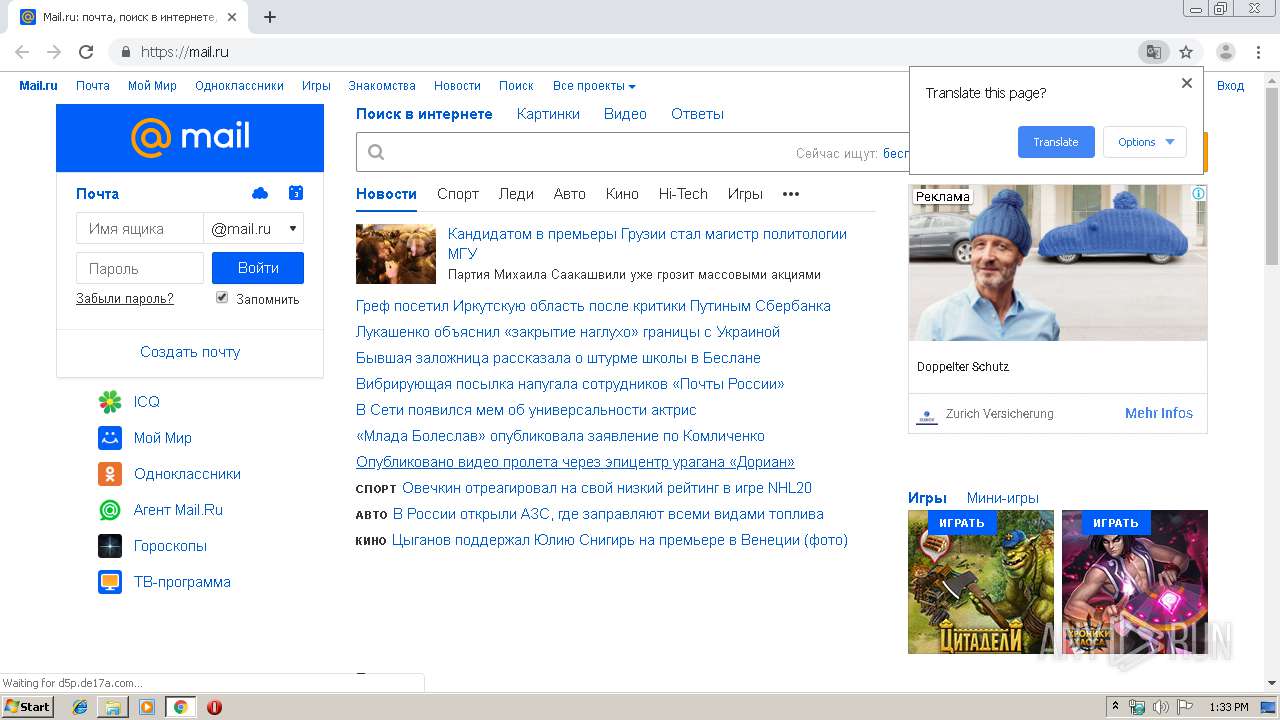The image size is (1280, 720).
Task: Click Создать почту link
Action: click(x=190, y=352)
